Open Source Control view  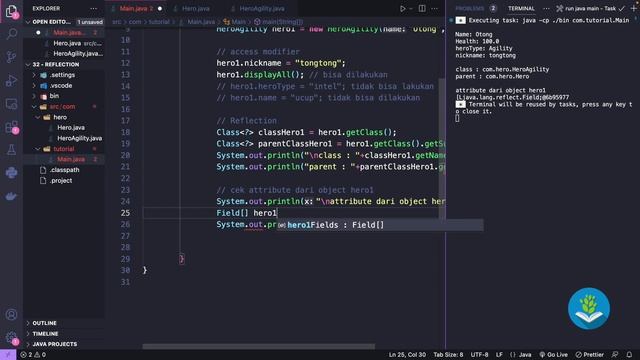(x=11, y=57)
